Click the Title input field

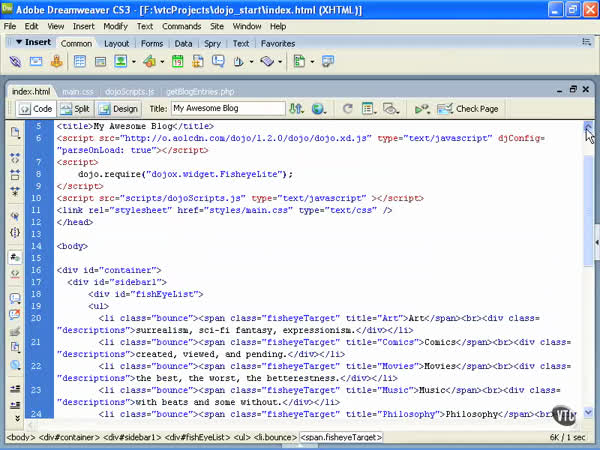(227, 108)
